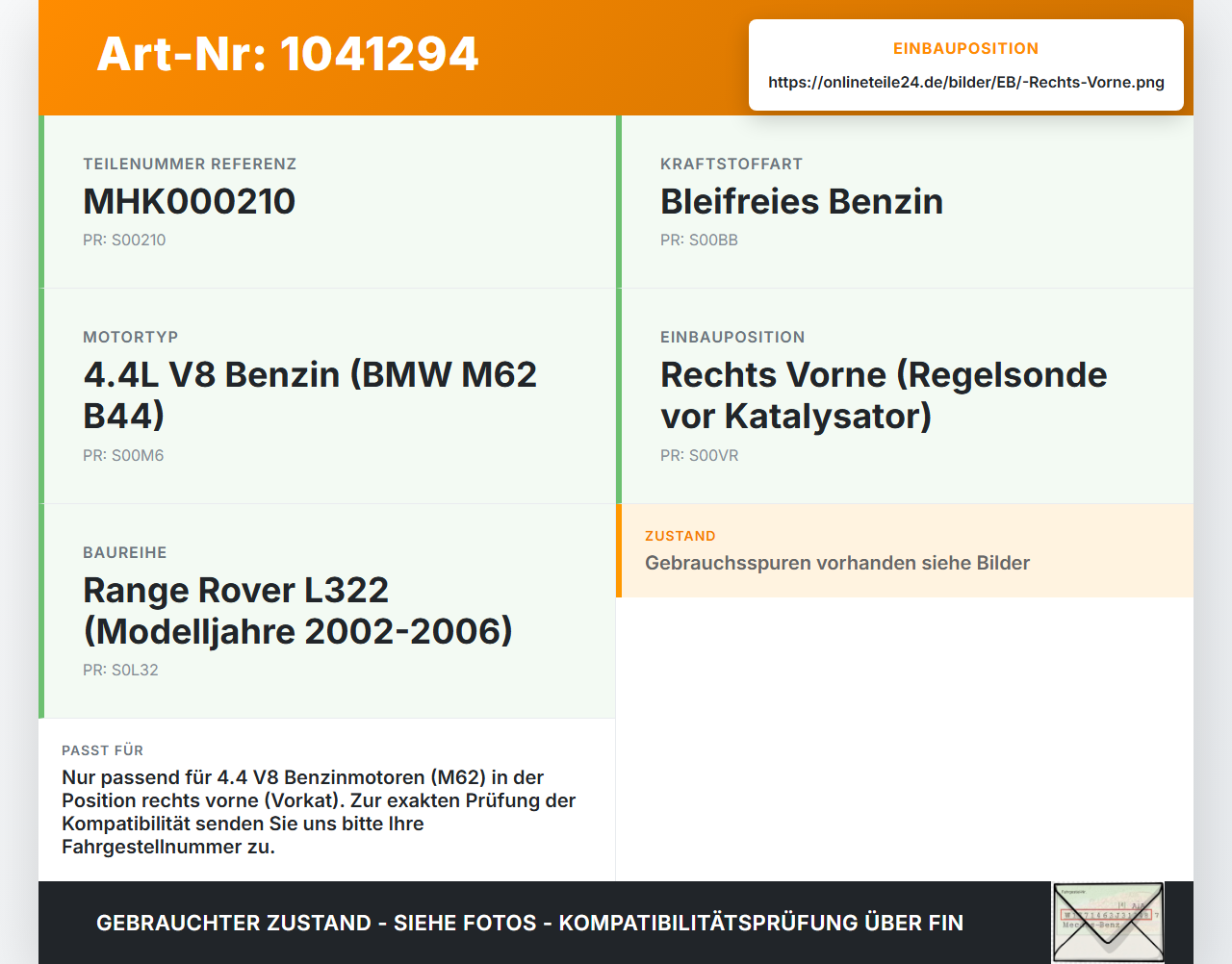This screenshot has width=1232, height=964.
Task: Click the Art-Nr: 1041294 heading
Action: point(288,54)
